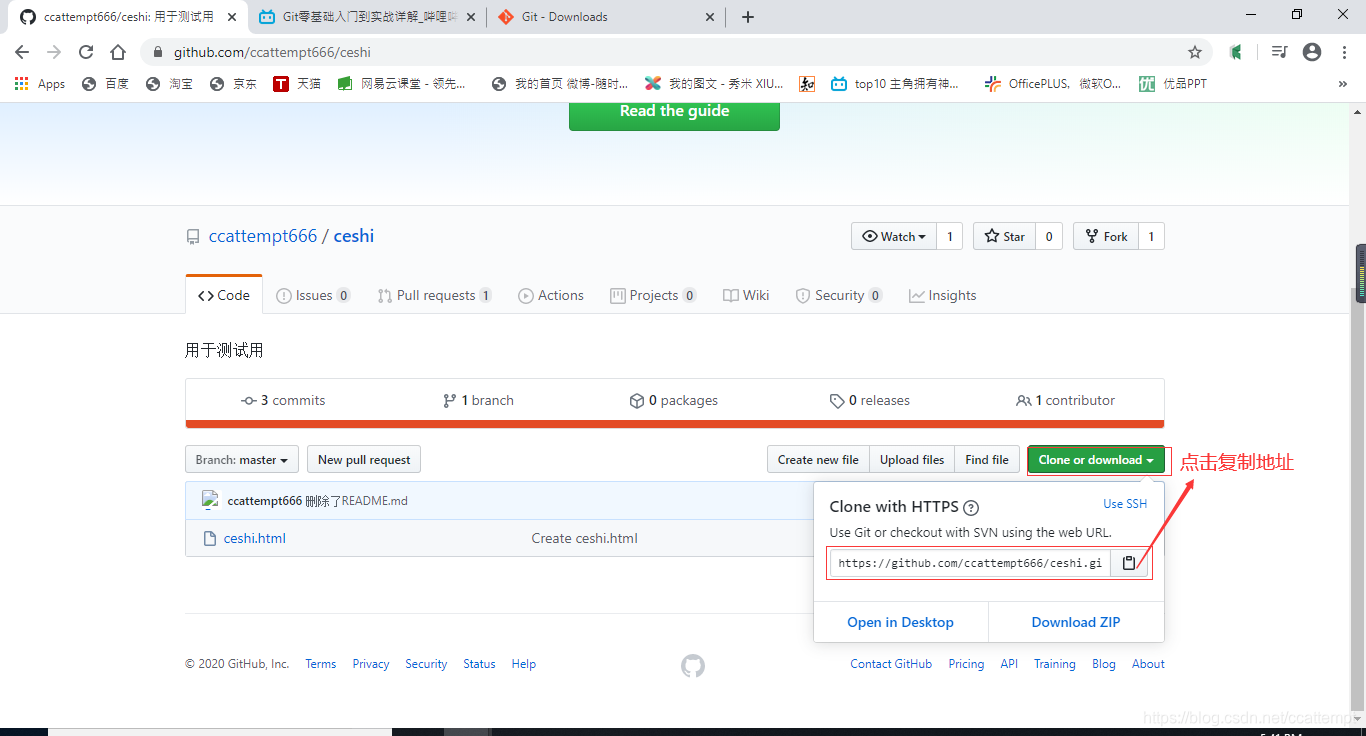This screenshot has width=1366, height=736.
Task: Click Create new file button
Action: (818, 460)
